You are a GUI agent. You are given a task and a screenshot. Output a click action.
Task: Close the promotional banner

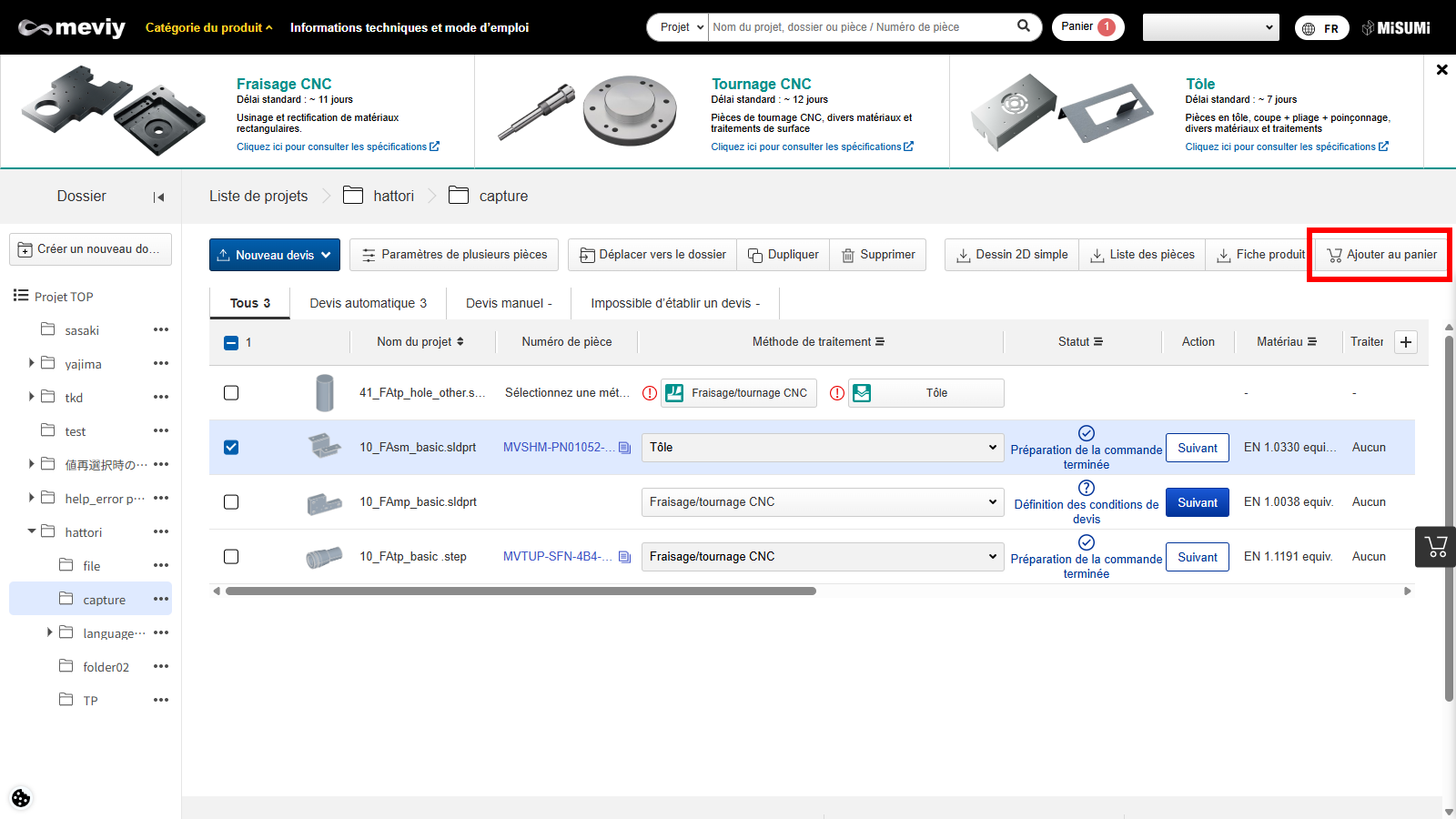click(x=1441, y=70)
